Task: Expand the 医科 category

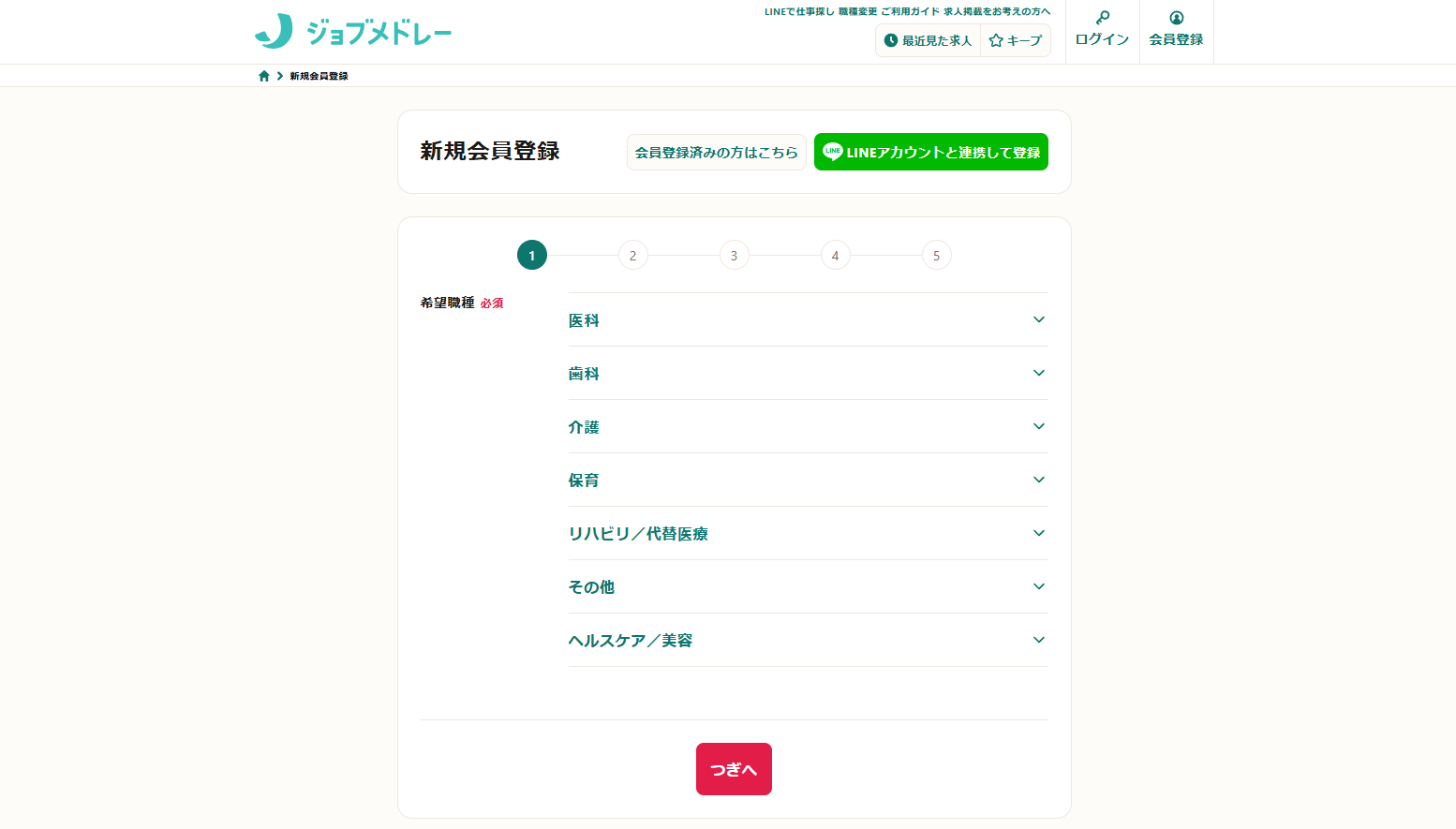Action: 1038,319
